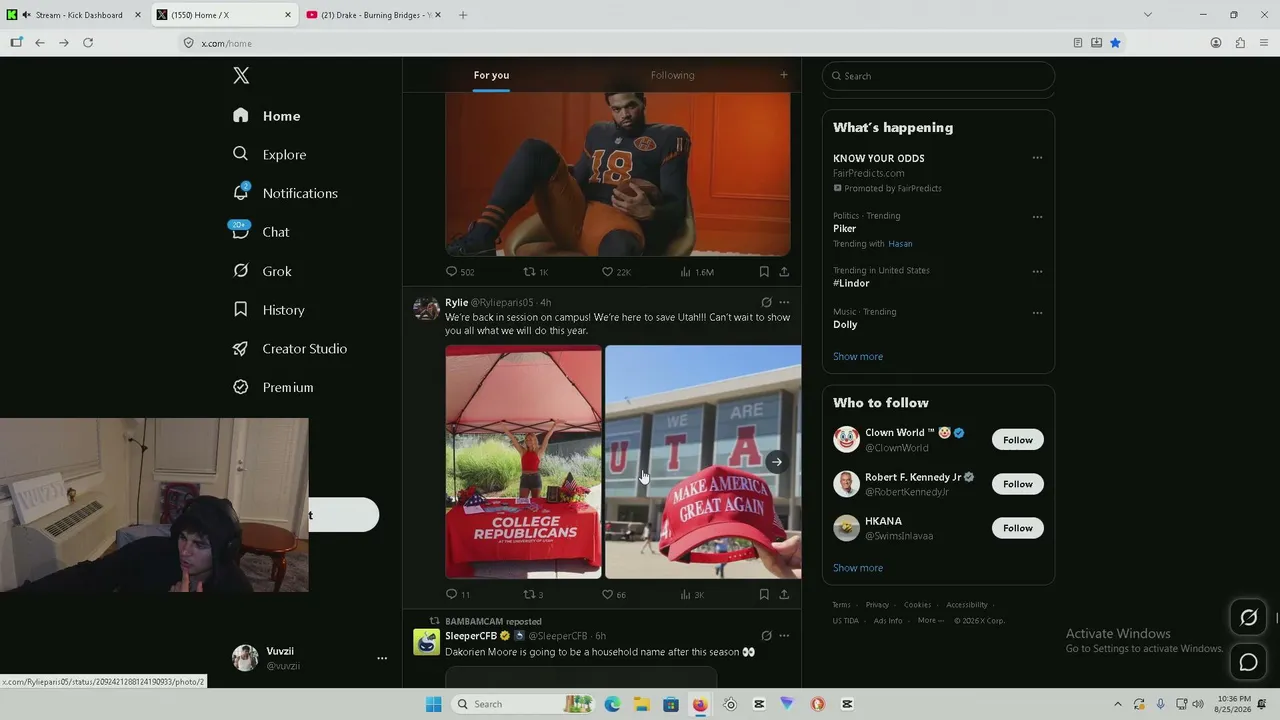Click the X logo in the sidebar
This screenshot has height=720, width=1280.
pos(241,76)
